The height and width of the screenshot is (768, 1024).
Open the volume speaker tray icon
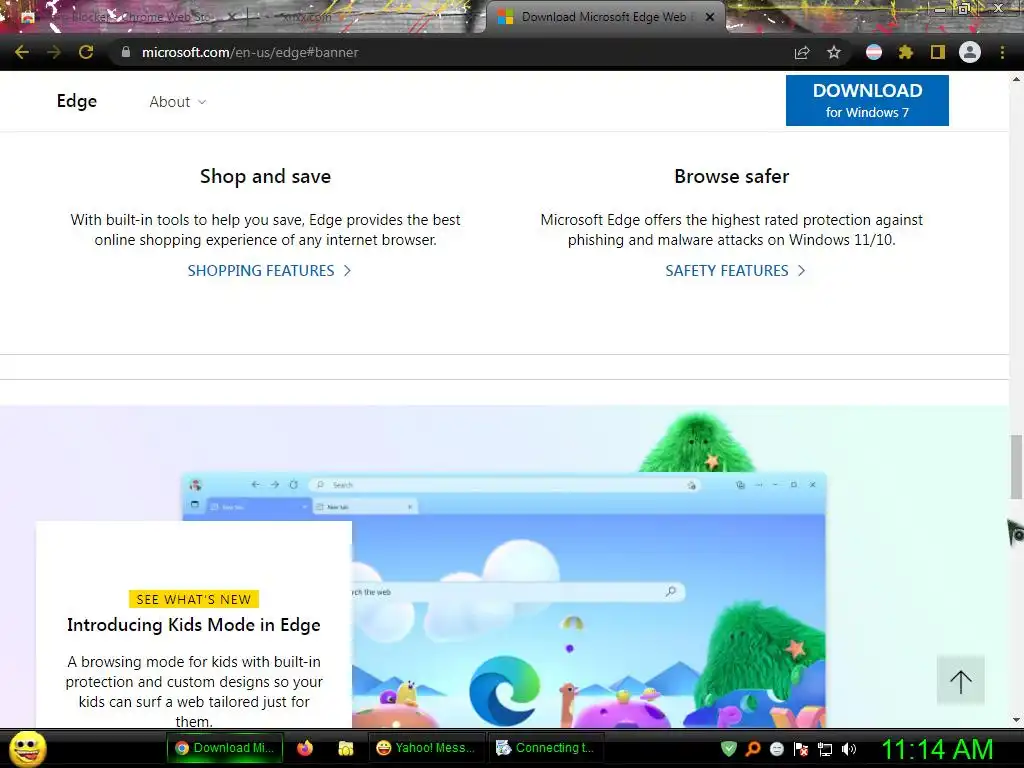coord(849,749)
